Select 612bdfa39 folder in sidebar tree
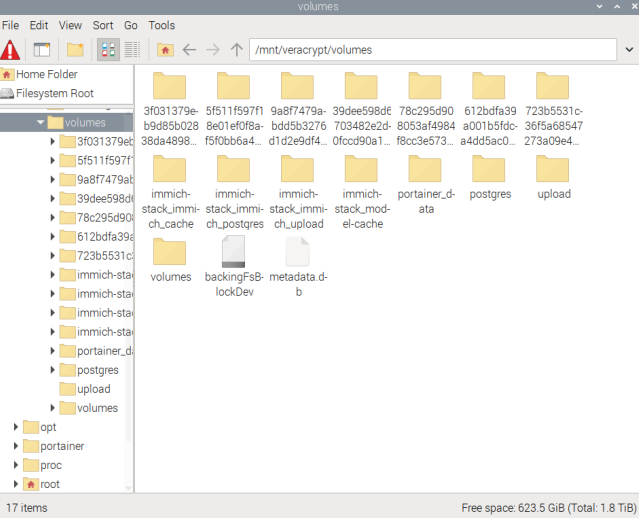The image size is (639, 518). [x=96, y=237]
